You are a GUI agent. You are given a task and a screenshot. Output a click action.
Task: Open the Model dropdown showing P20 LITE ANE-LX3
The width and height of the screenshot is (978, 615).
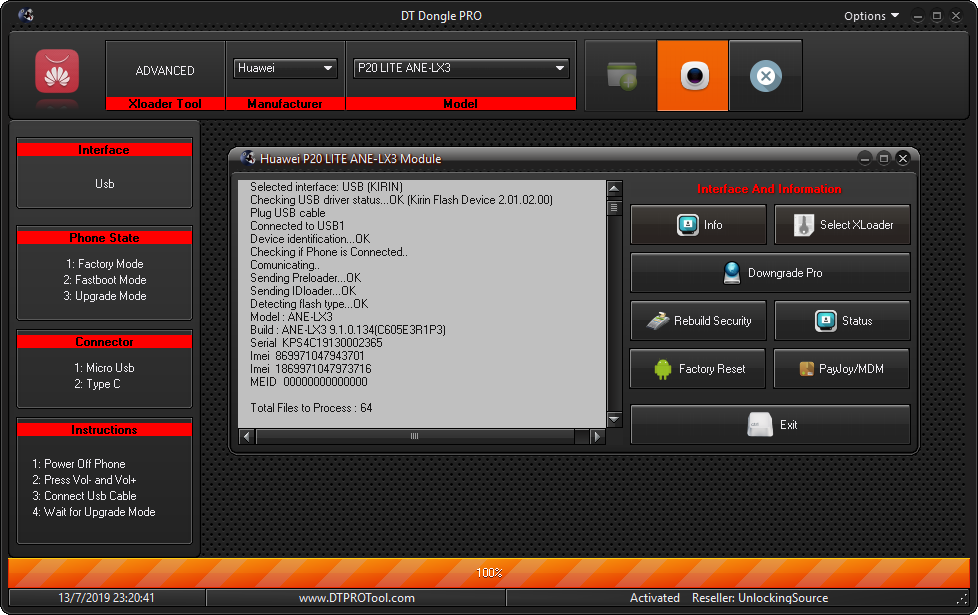[x=461, y=68]
